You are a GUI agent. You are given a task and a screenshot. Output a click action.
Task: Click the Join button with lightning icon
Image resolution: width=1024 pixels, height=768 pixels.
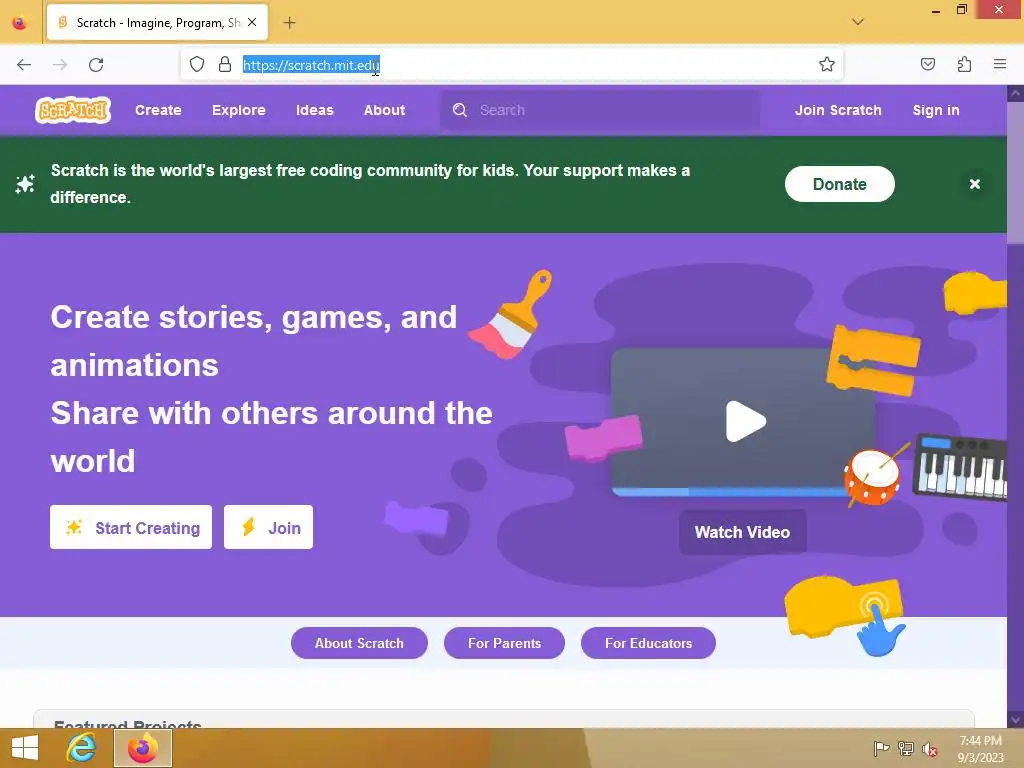[268, 527]
